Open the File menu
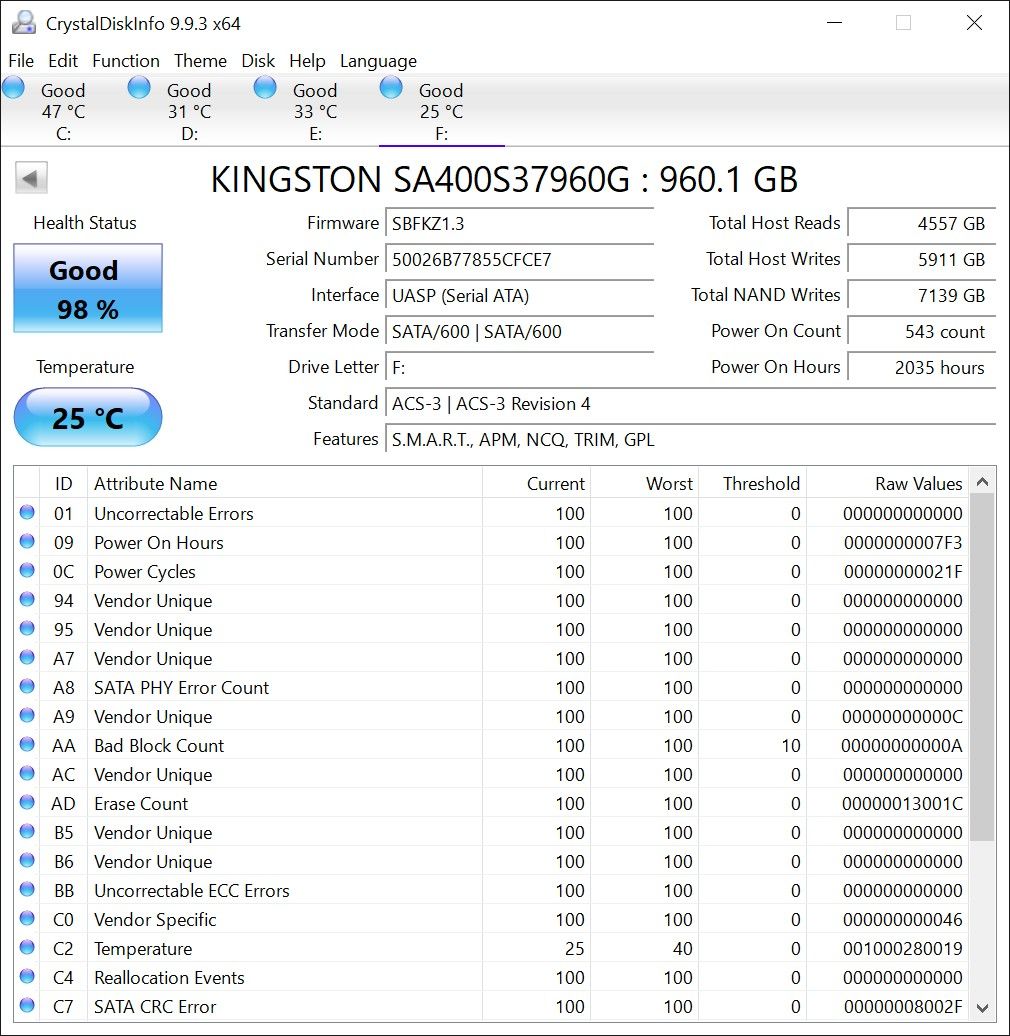Viewport: 1010px width, 1036px height. click(21, 61)
